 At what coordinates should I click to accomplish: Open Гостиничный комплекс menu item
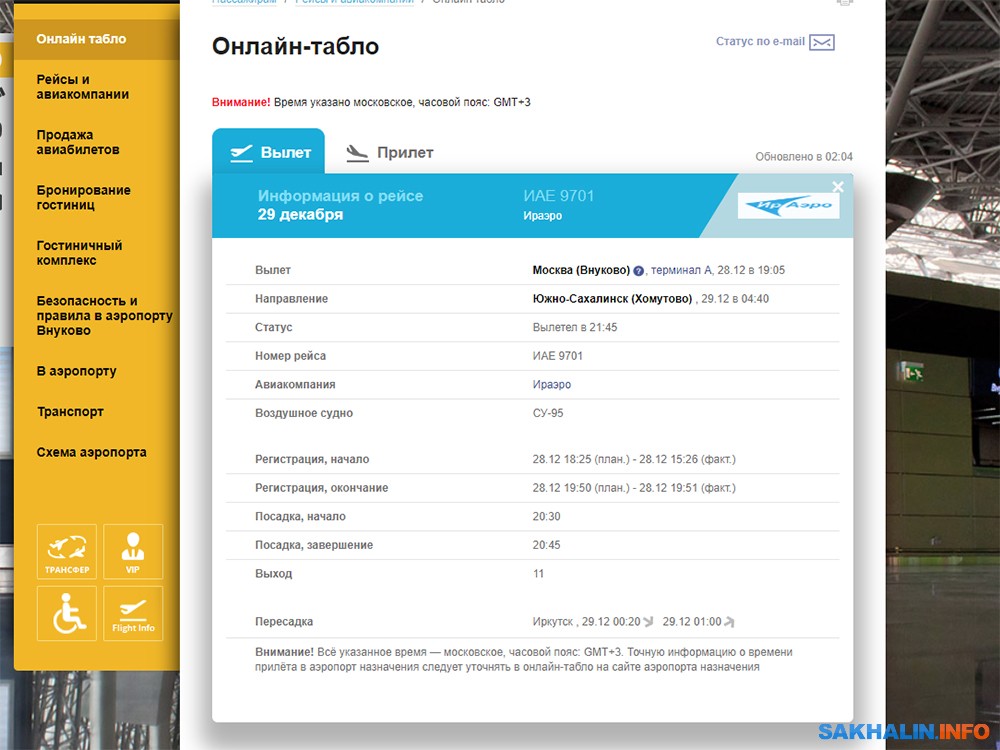[x=79, y=252]
